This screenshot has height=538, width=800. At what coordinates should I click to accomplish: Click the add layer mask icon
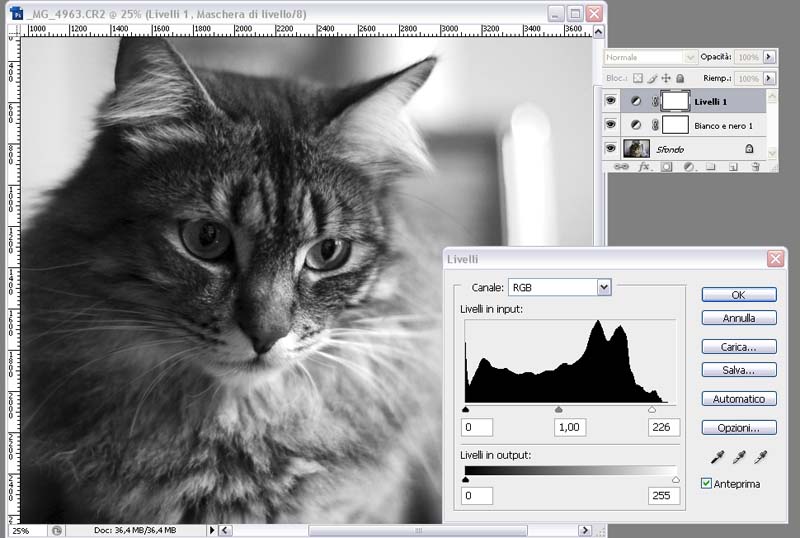(x=666, y=167)
